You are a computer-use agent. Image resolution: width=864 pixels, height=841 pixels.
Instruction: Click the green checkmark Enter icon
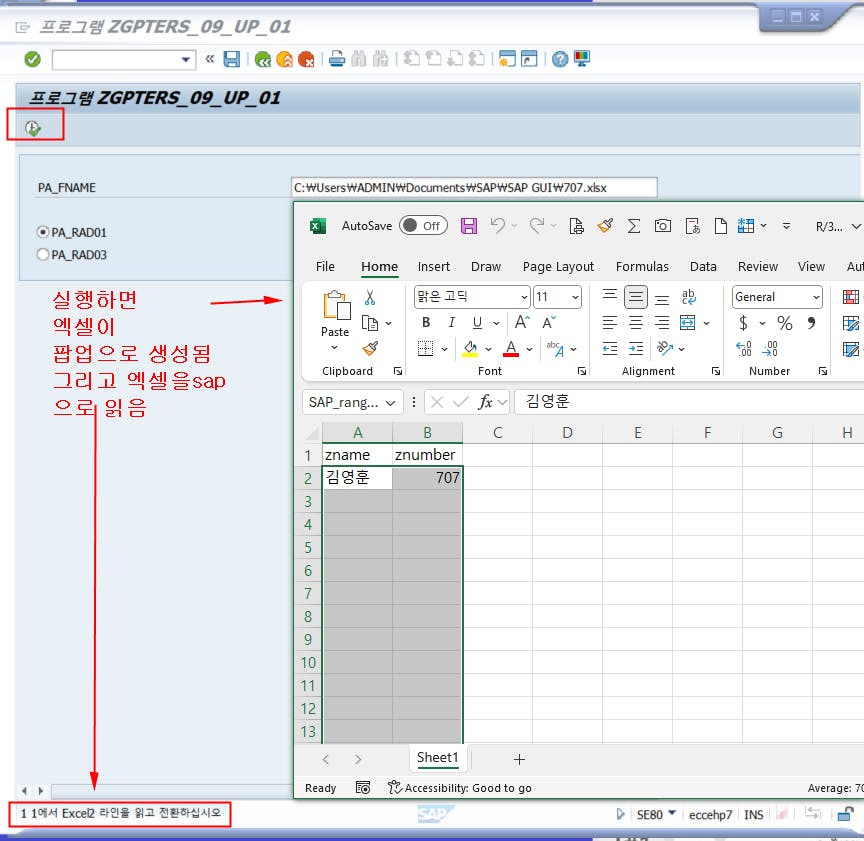click(x=33, y=59)
